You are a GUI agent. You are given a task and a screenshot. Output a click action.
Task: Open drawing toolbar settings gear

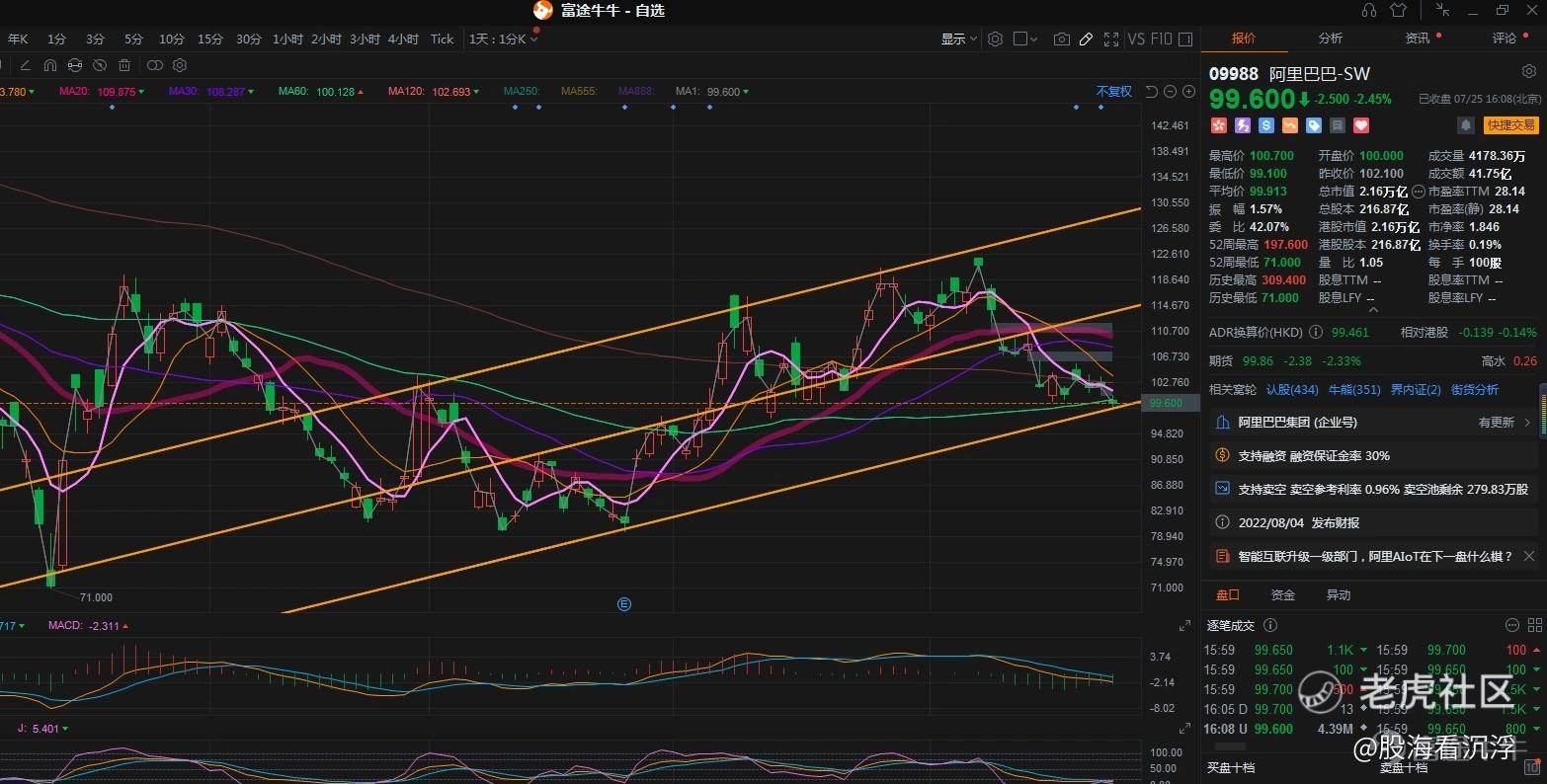pos(180,65)
